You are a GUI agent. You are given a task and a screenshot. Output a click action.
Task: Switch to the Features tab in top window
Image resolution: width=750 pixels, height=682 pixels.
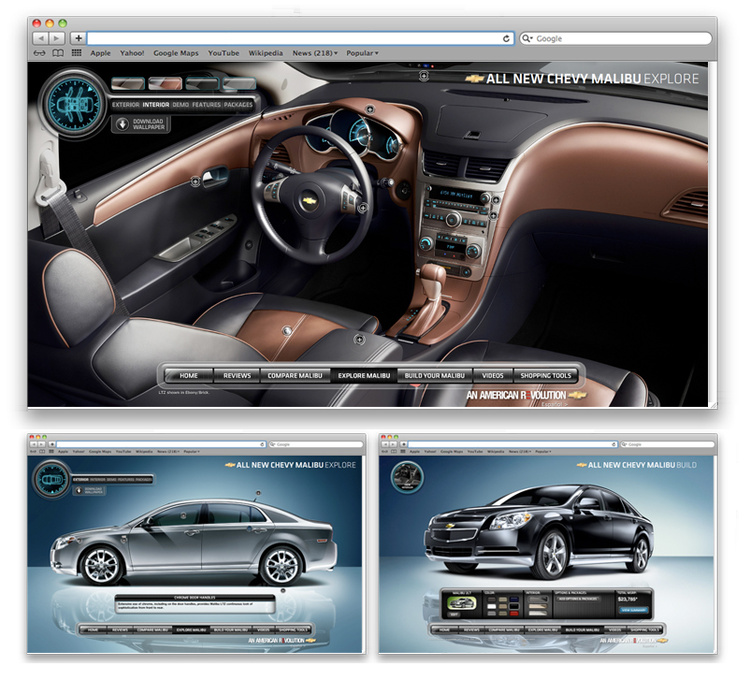[x=206, y=104]
